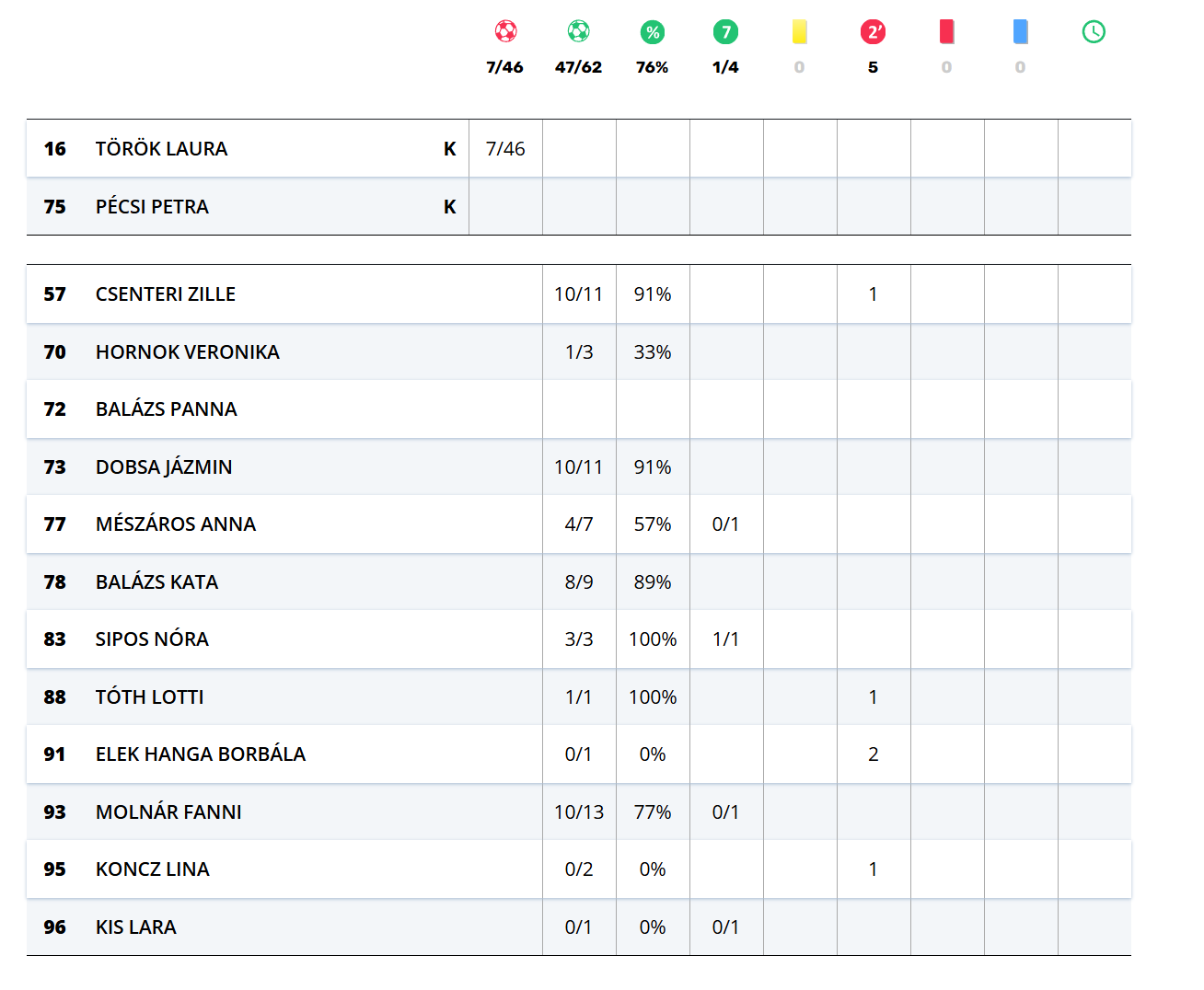Open CSENTERI ZILLE player row
Viewport: 1204px width, 990px height.
166,294
